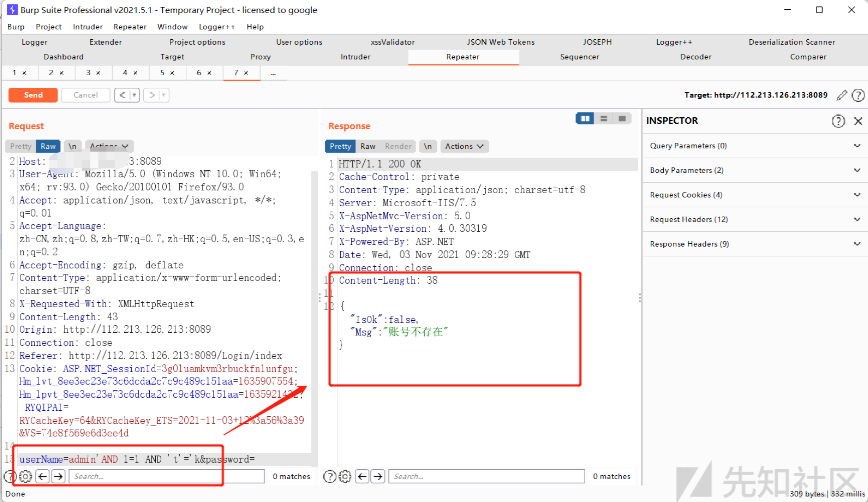Image resolution: width=868 pixels, height=502 pixels.
Task: Click the userName body parameter line
Action: 137,459
